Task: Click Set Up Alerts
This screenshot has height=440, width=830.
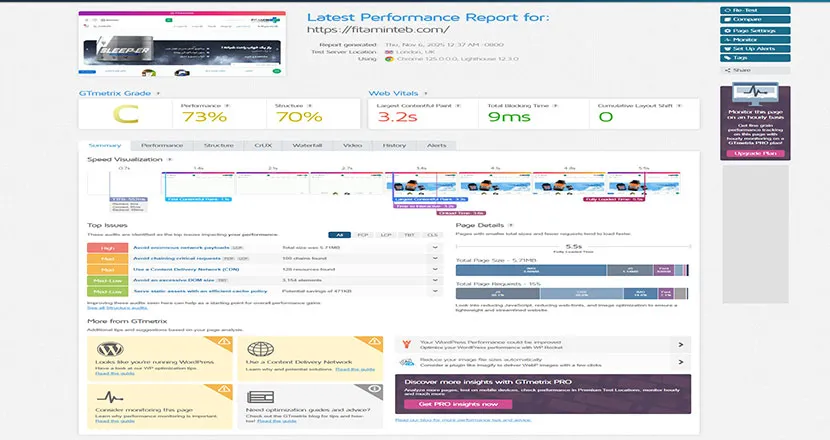Action: tap(756, 48)
